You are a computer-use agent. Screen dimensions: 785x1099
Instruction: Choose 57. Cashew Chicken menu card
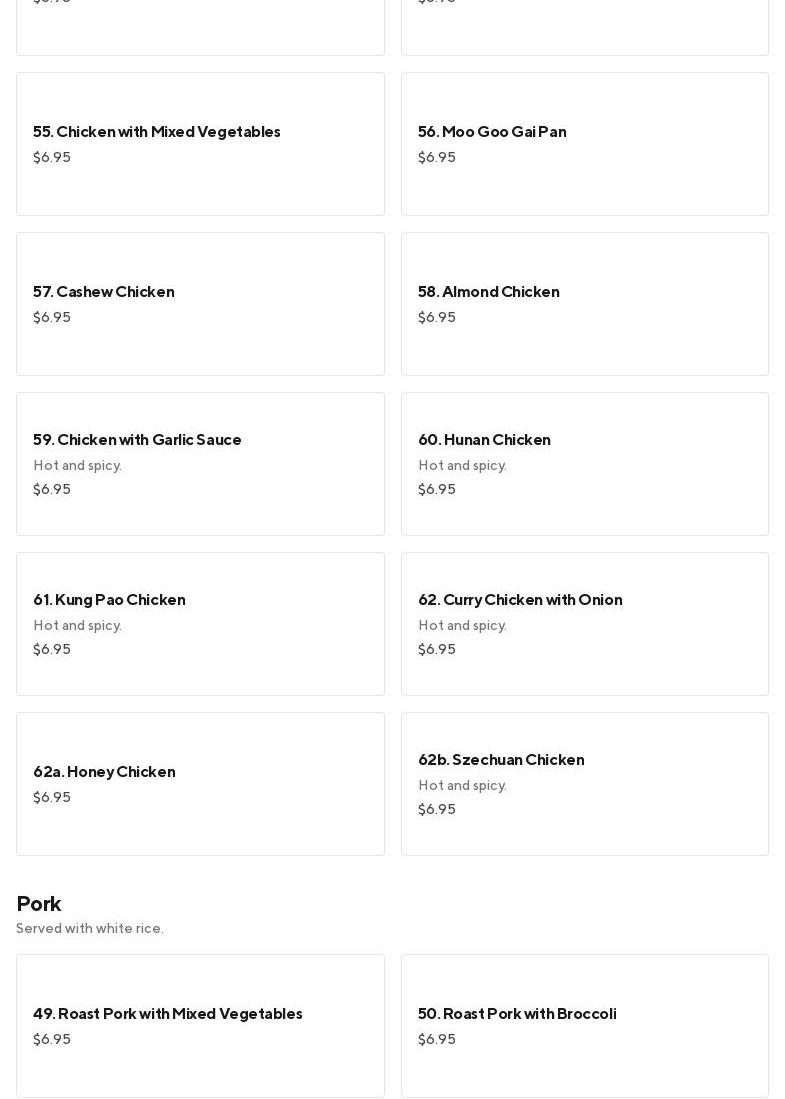tap(200, 304)
